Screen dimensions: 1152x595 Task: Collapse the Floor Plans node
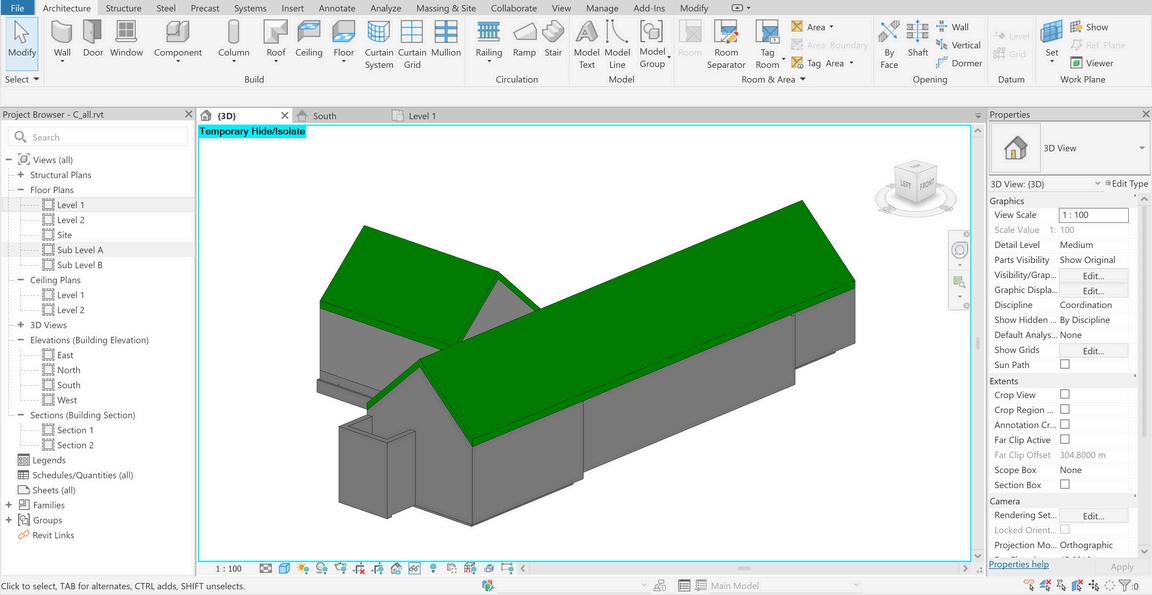click(x=21, y=190)
